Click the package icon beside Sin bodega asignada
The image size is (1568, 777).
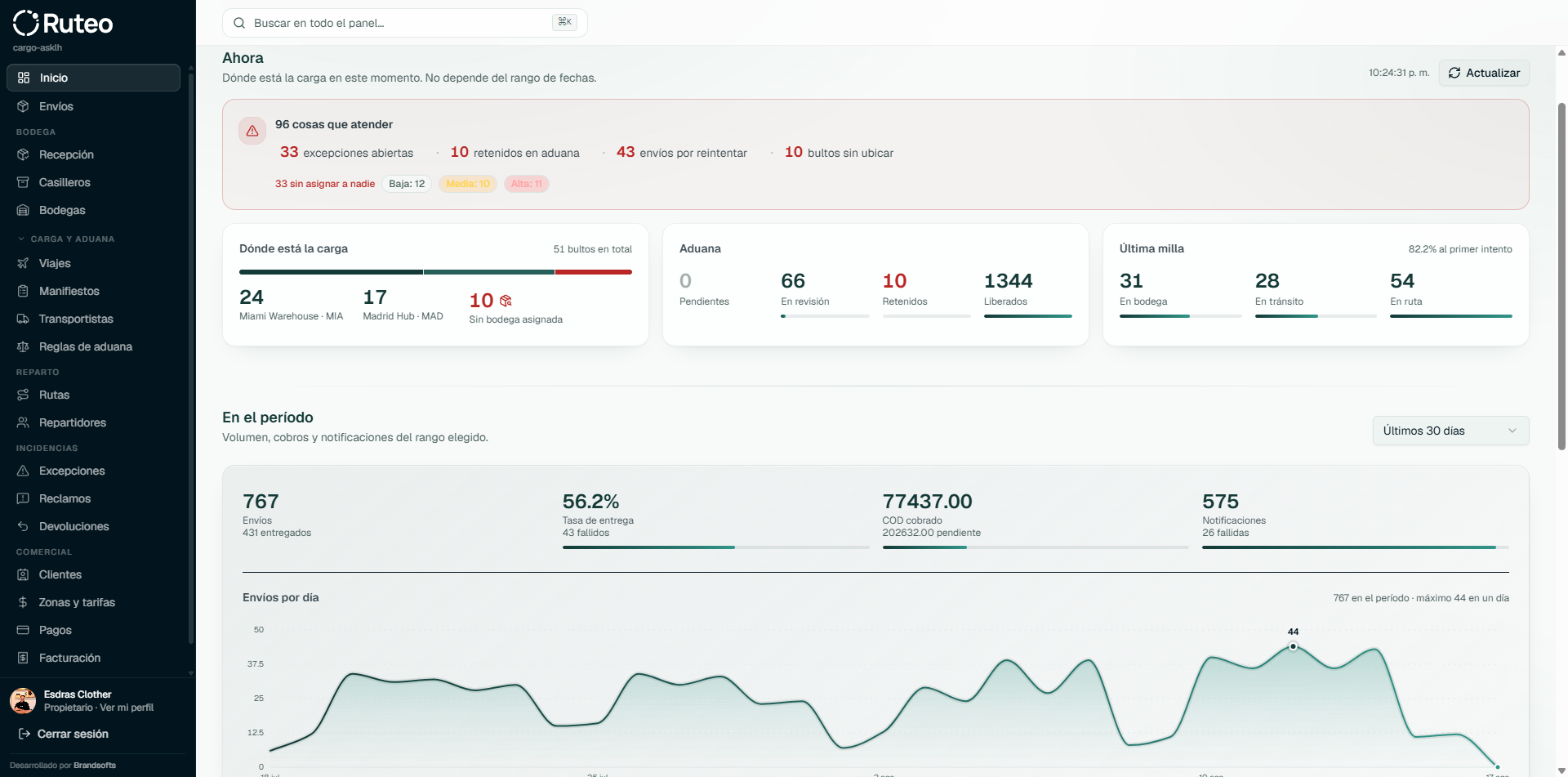pyautogui.click(x=506, y=301)
